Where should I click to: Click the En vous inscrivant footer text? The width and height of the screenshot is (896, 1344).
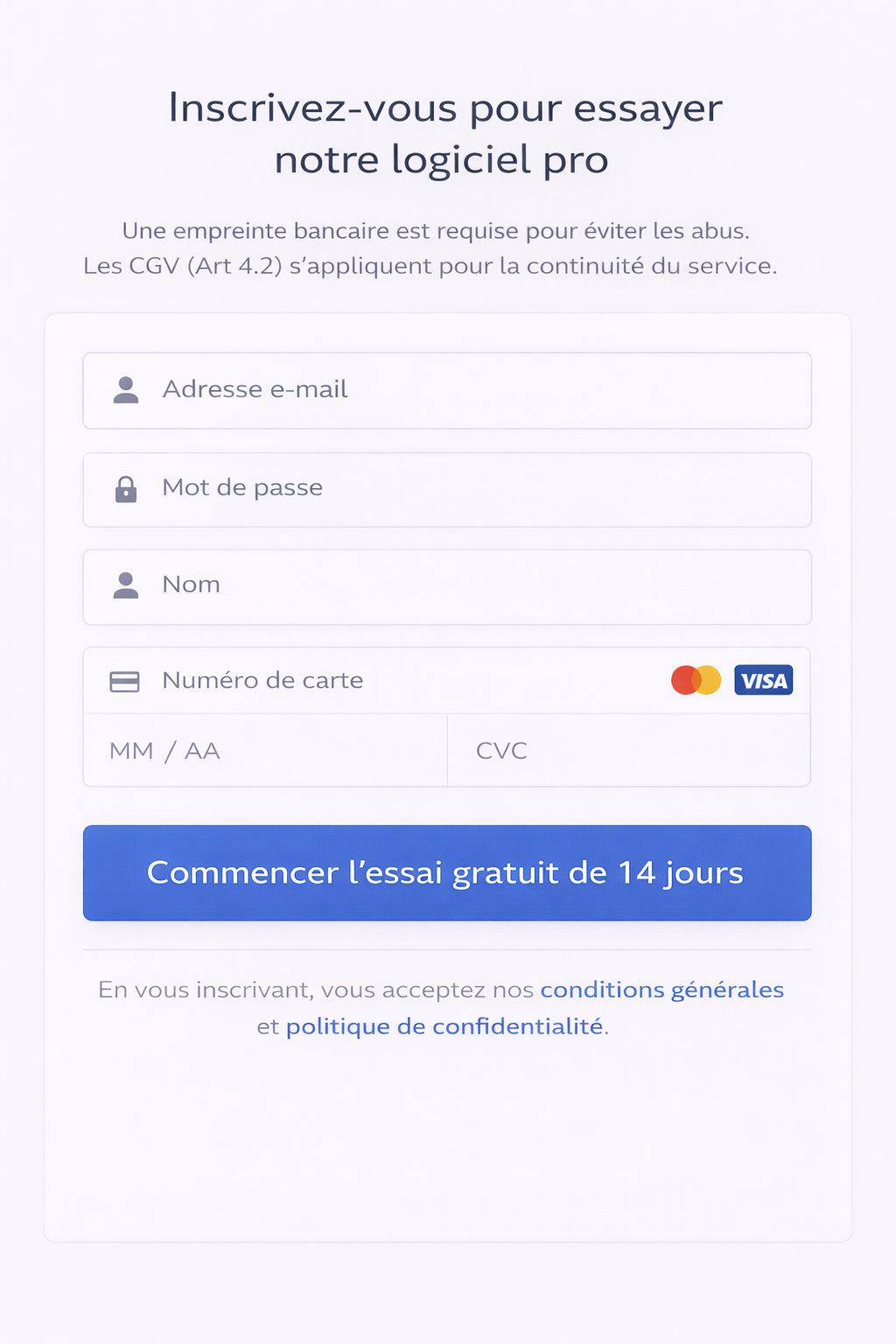[x=317, y=990]
